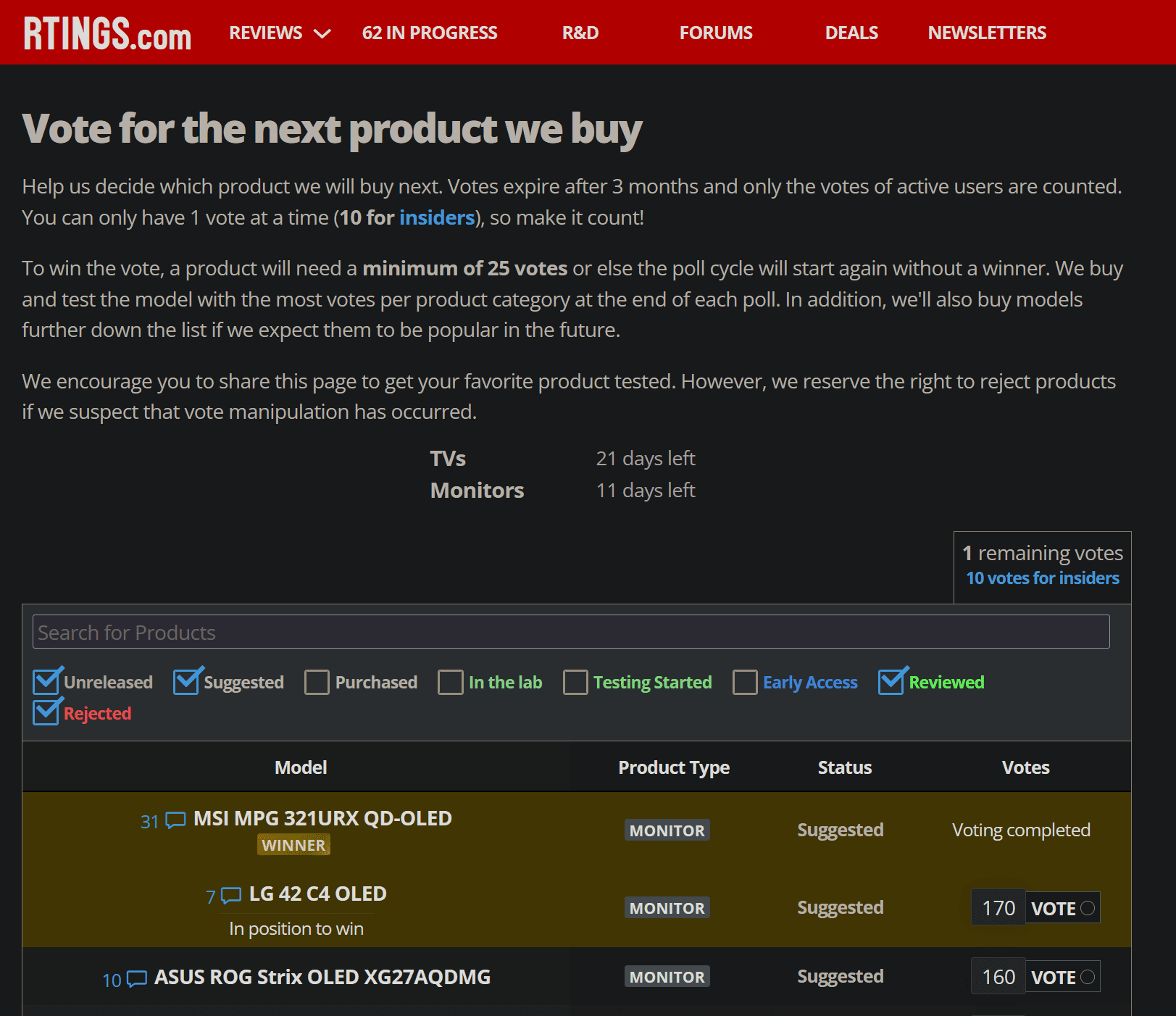Screen dimensions: 1176x1016
Task: Click the WINNER badge under MSI MPG
Action: pyautogui.click(x=293, y=845)
